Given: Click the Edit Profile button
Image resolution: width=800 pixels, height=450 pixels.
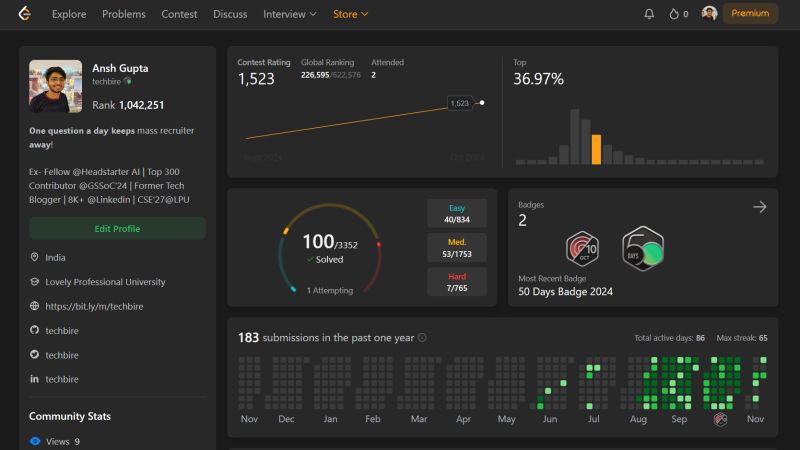Looking at the screenshot, I should tap(117, 229).
